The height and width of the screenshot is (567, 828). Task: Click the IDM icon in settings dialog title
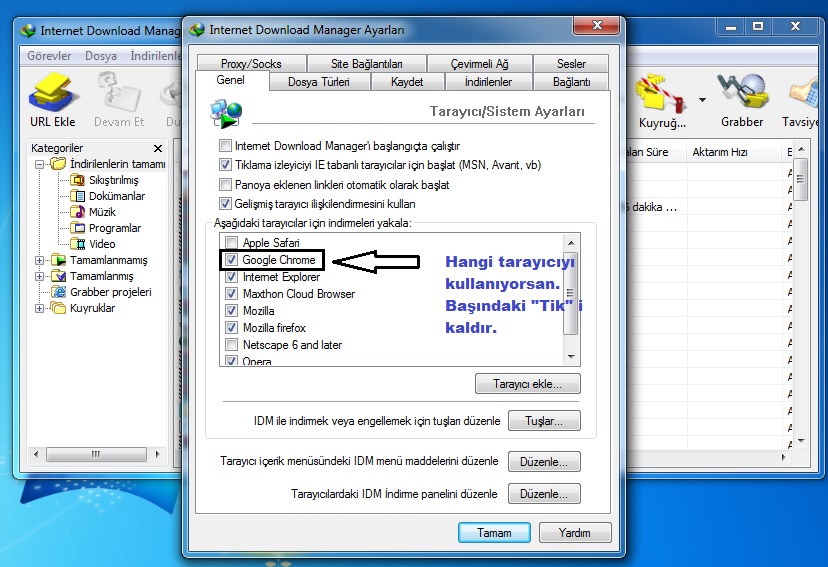[x=197, y=30]
